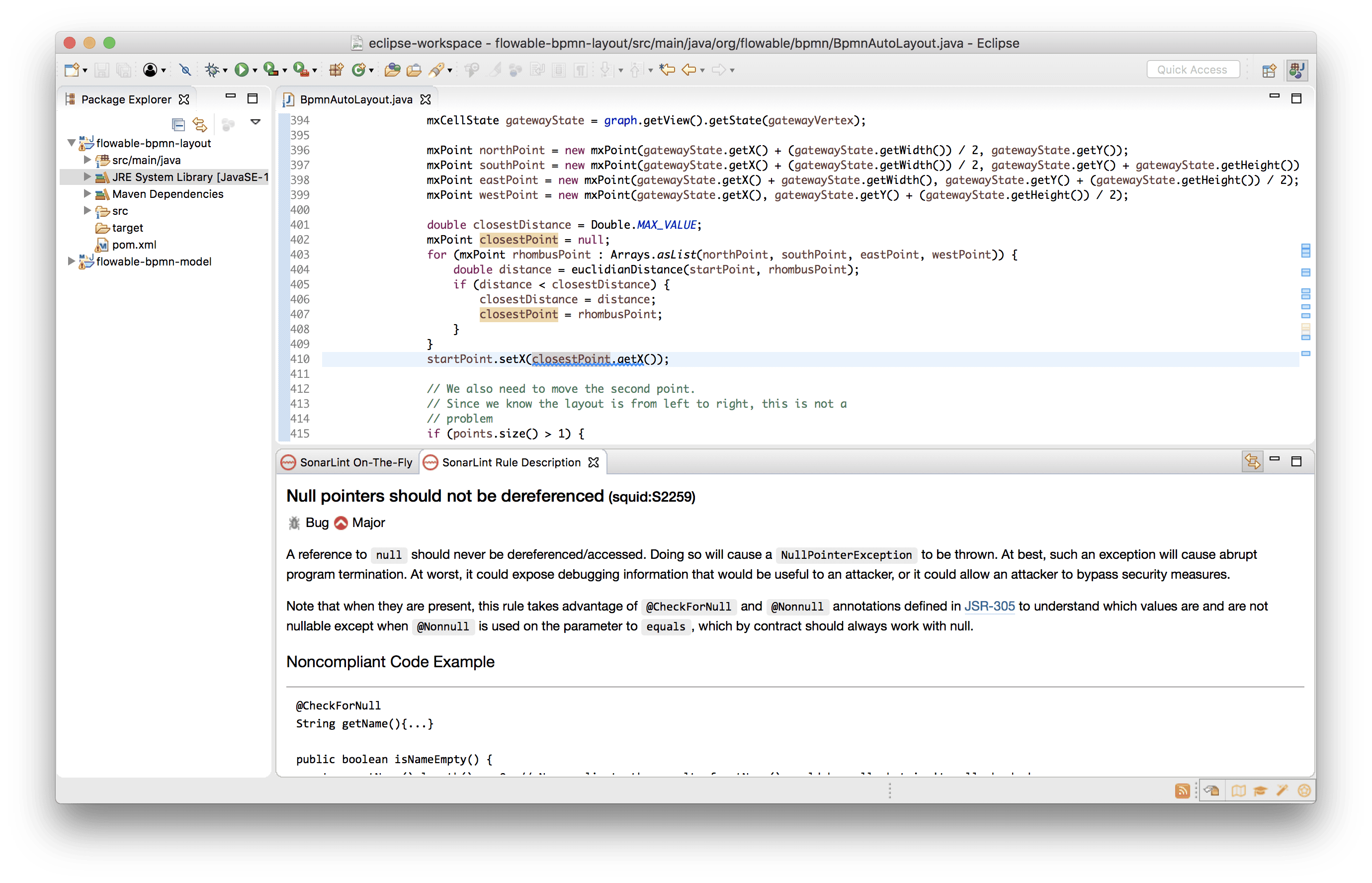This screenshot has width=1372, height=883.
Task: Expand the JRE System Library node
Action: click(87, 177)
